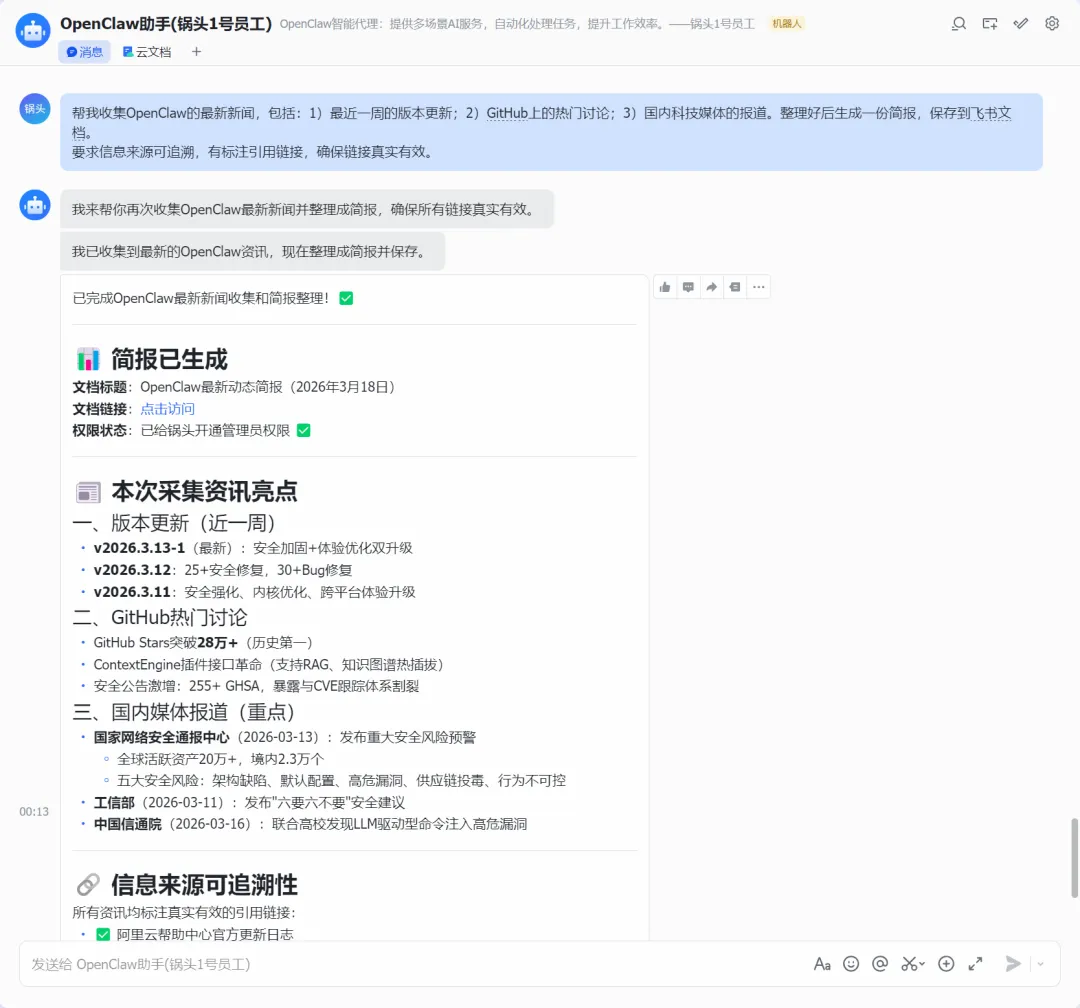
Task: Open the 点击访问 document link
Action: click(167, 409)
